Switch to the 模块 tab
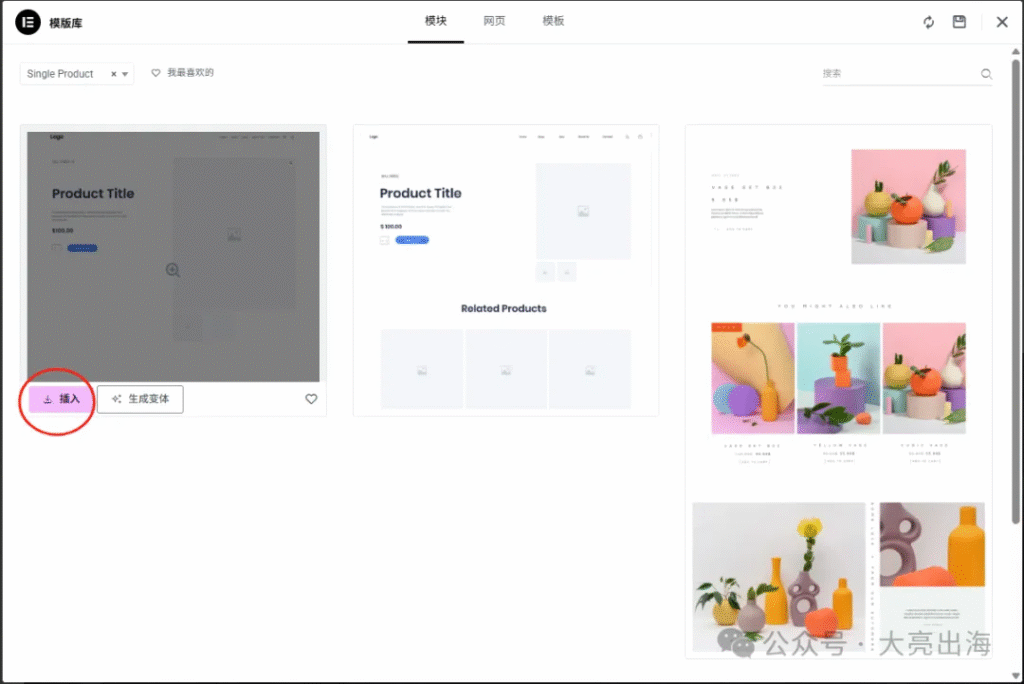 (436, 21)
